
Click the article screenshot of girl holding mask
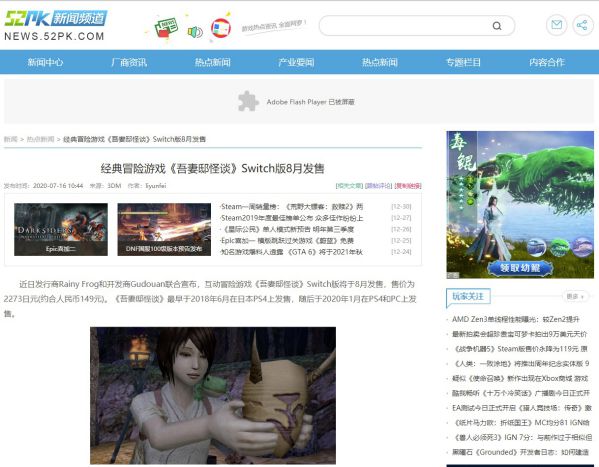click(213, 396)
